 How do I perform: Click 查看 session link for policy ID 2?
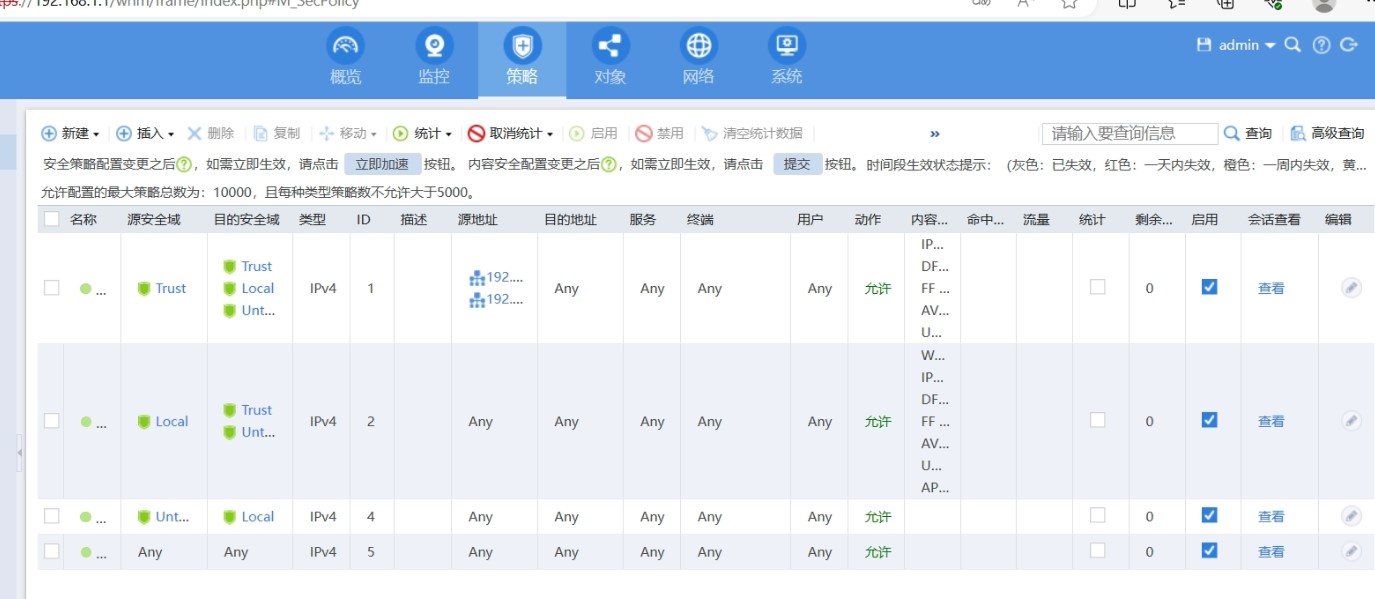click(x=1271, y=421)
